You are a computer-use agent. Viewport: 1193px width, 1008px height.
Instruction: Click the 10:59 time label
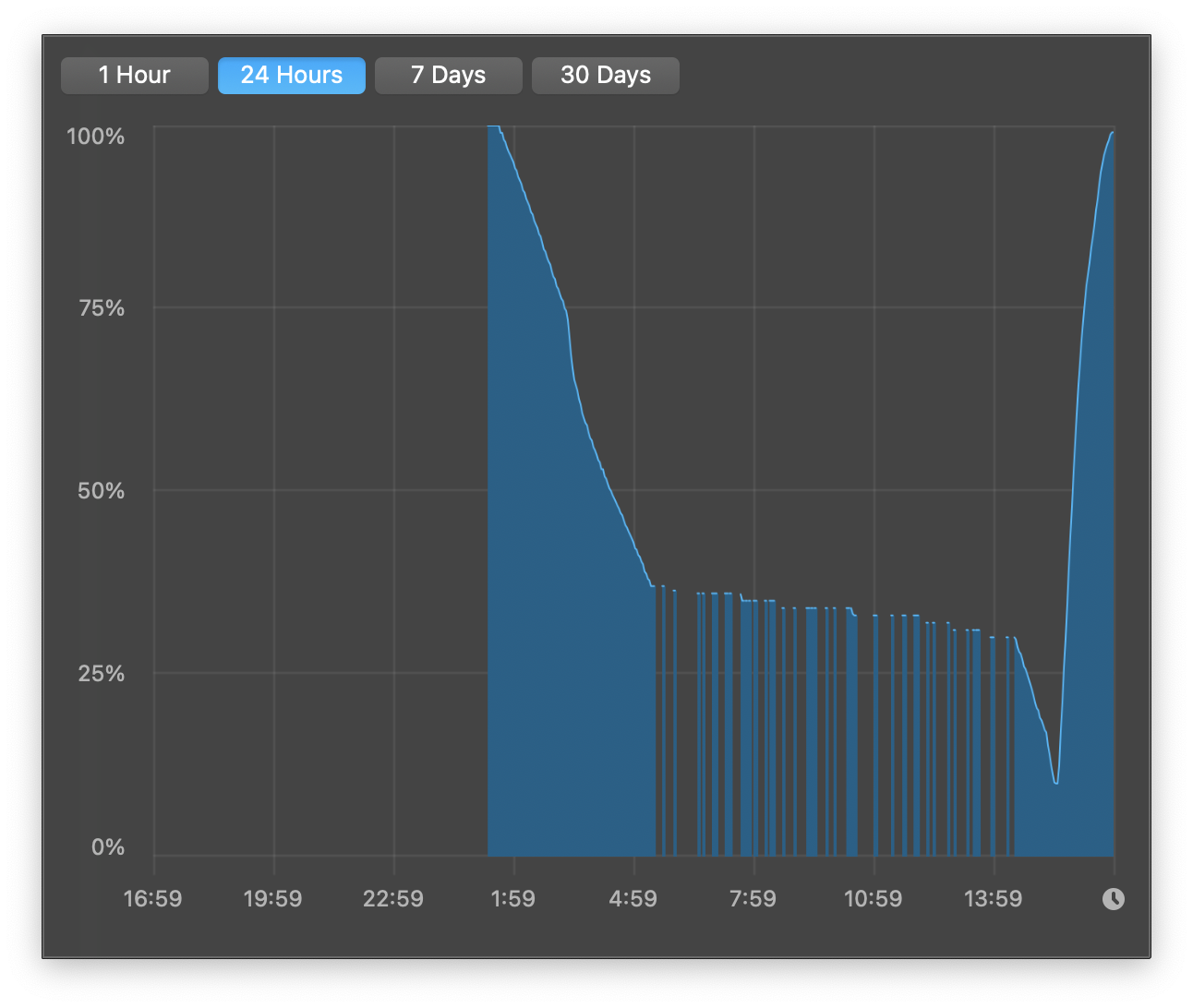[874, 899]
